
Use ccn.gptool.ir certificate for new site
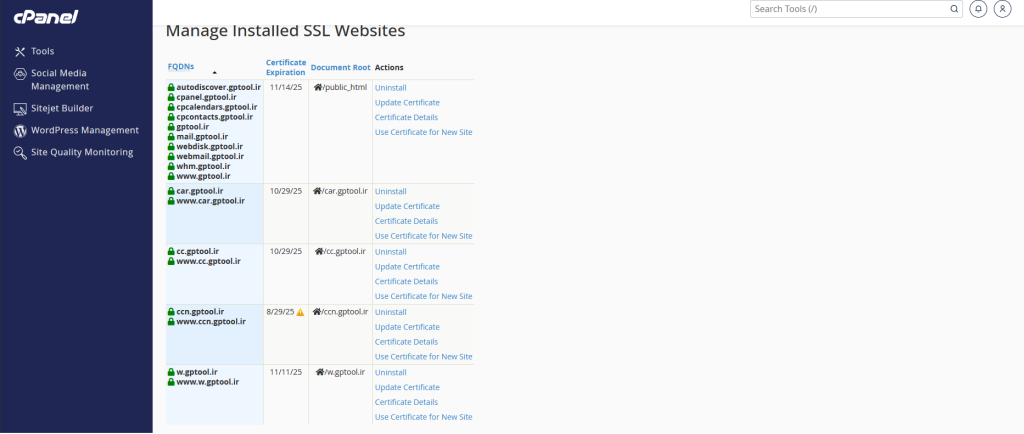coord(423,357)
